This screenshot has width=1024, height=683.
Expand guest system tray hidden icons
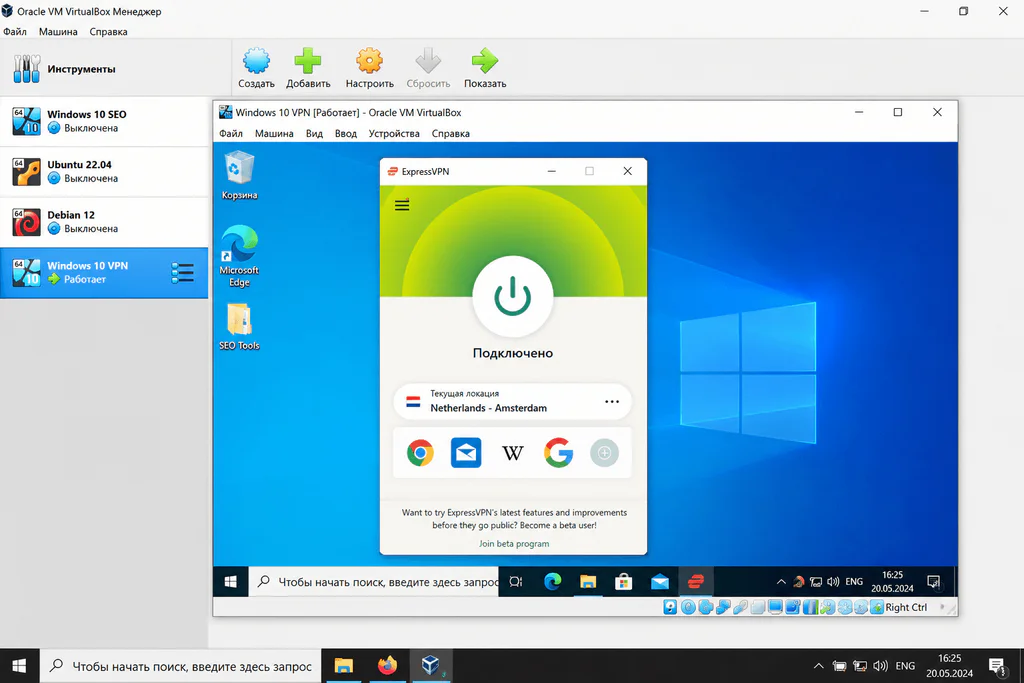coord(781,582)
